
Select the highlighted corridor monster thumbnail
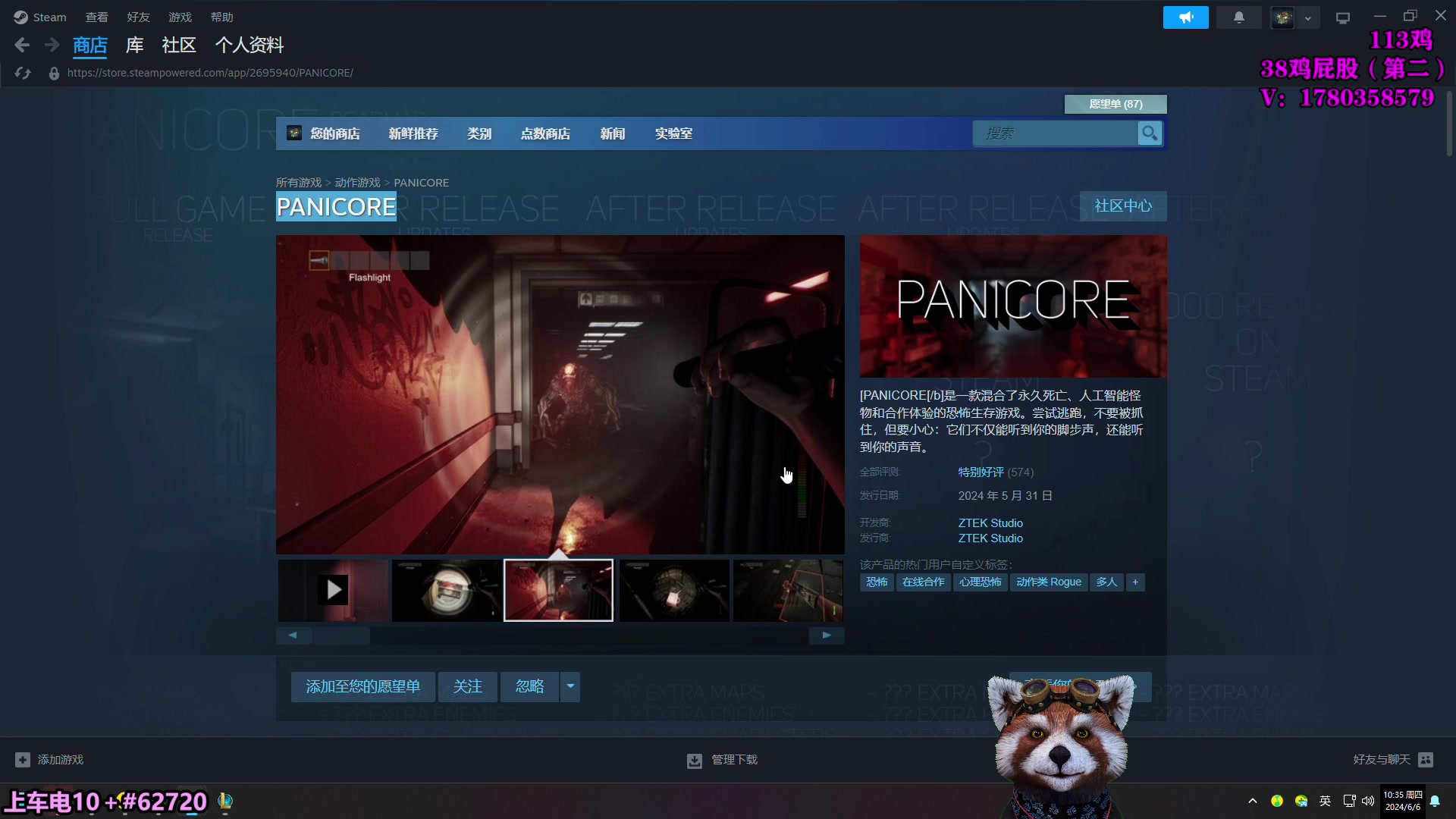(x=559, y=590)
